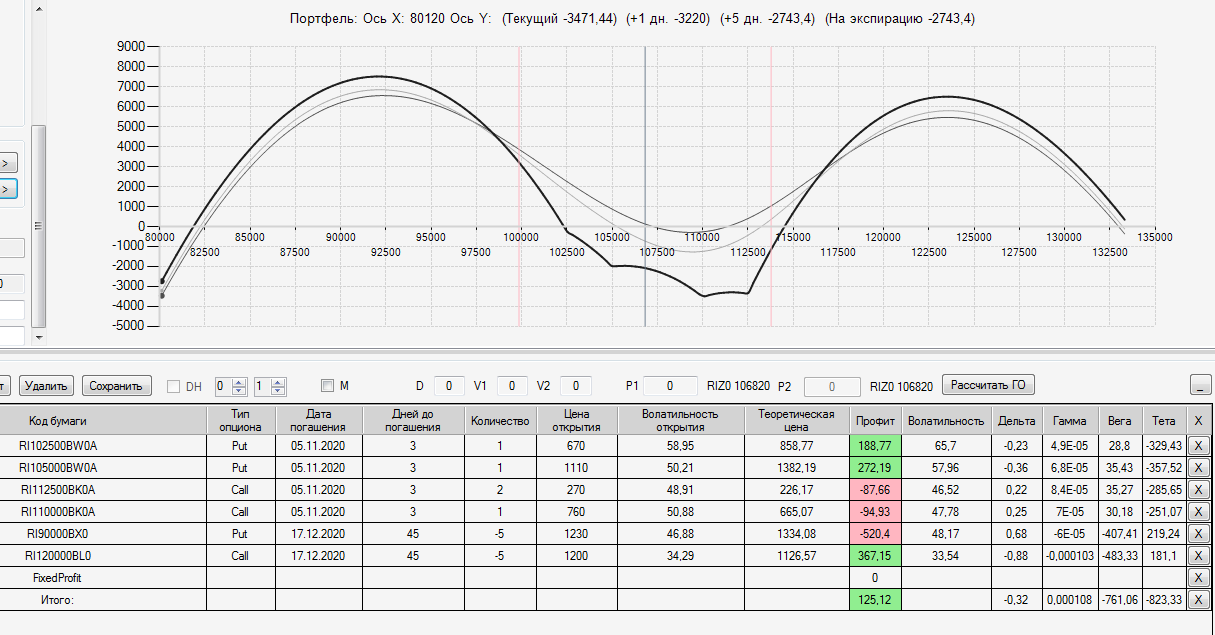This screenshot has height=635, width=1215.
Task: Click the P2 input field
Action: tap(832, 386)
